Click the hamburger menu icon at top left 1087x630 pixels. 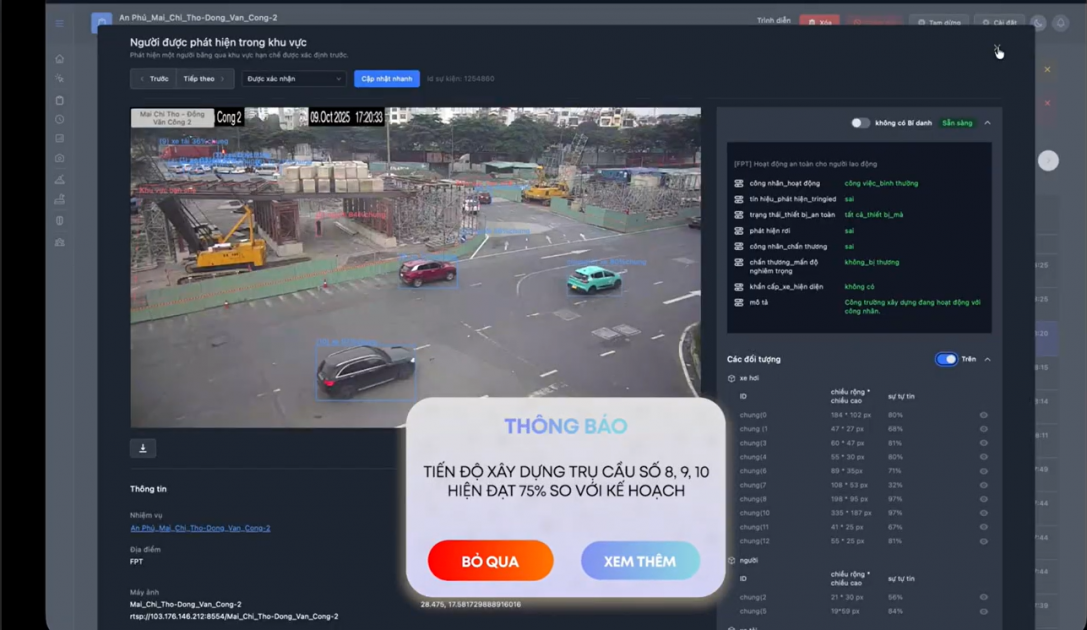pos(60,23)
